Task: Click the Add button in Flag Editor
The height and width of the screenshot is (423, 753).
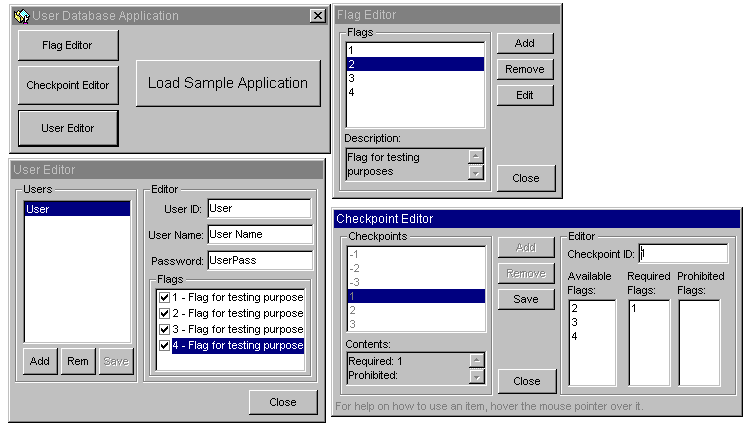Action: [525, 43]
